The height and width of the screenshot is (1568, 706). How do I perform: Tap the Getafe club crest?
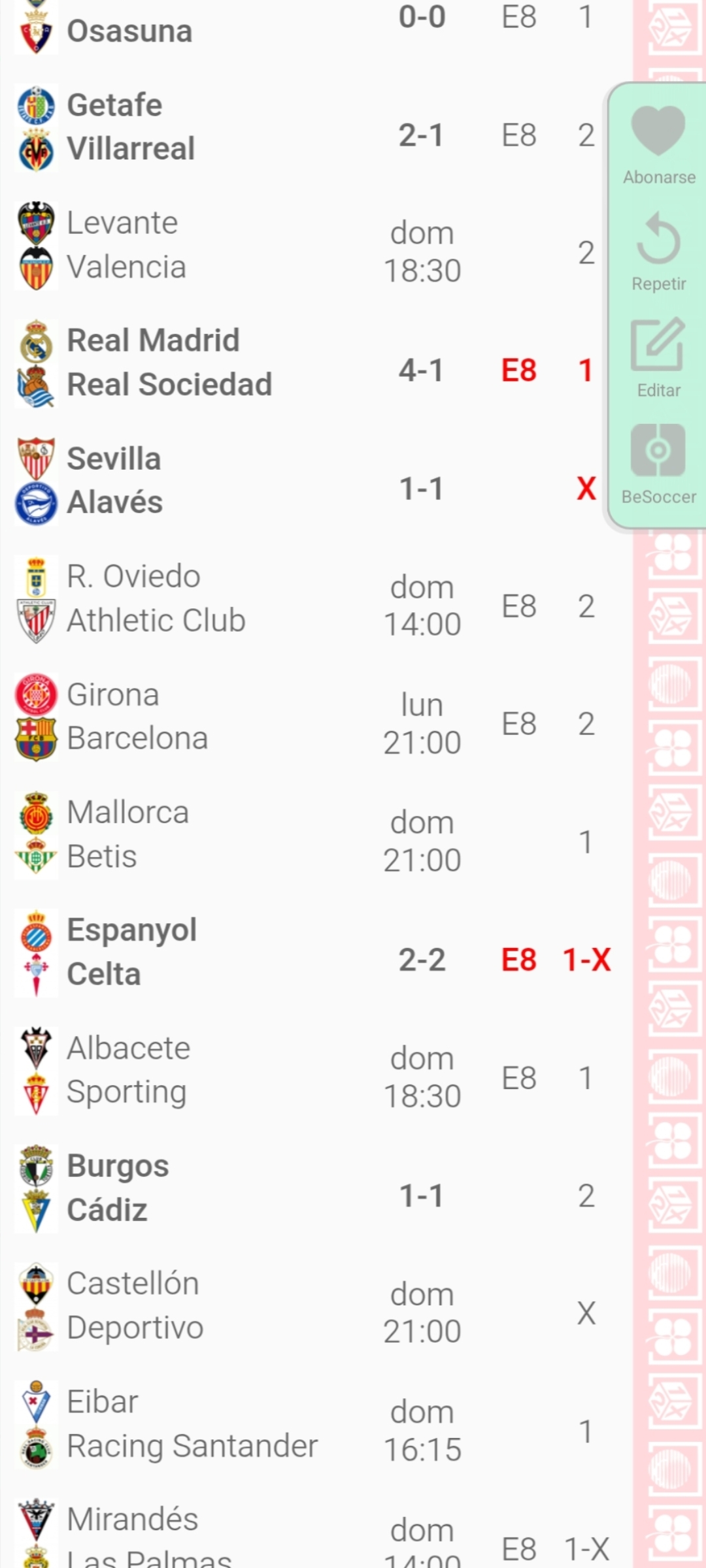click(x=36, y=105)
